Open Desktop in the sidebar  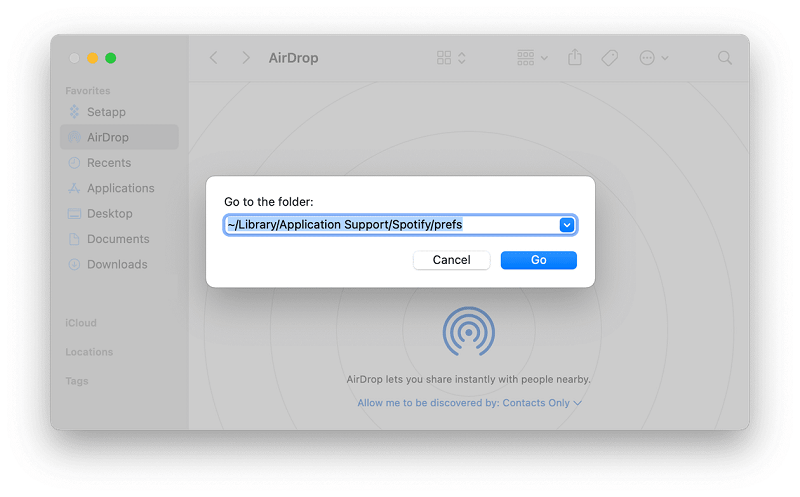(119, 213)
